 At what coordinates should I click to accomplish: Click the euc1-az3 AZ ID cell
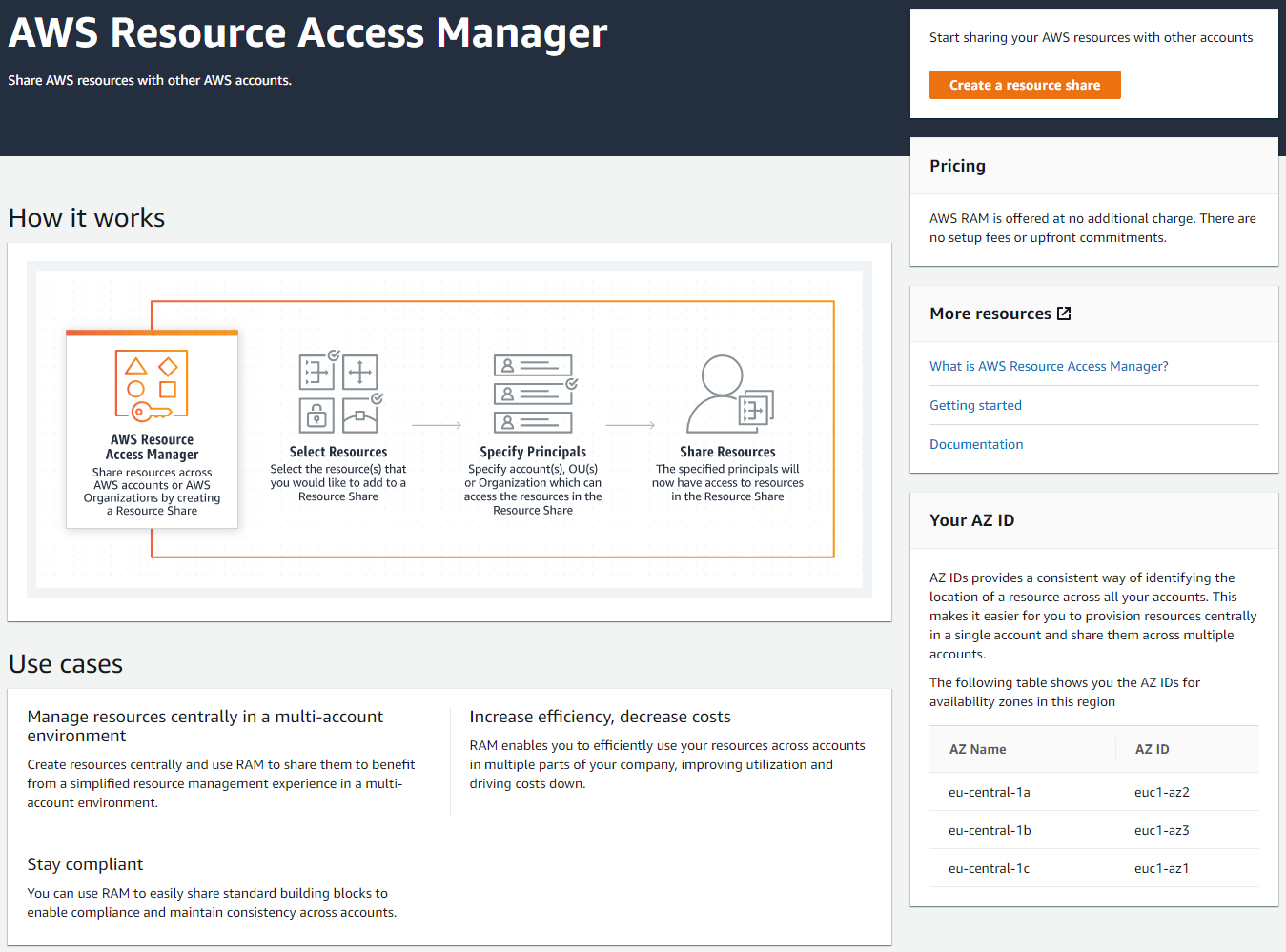pos(1161,830)
